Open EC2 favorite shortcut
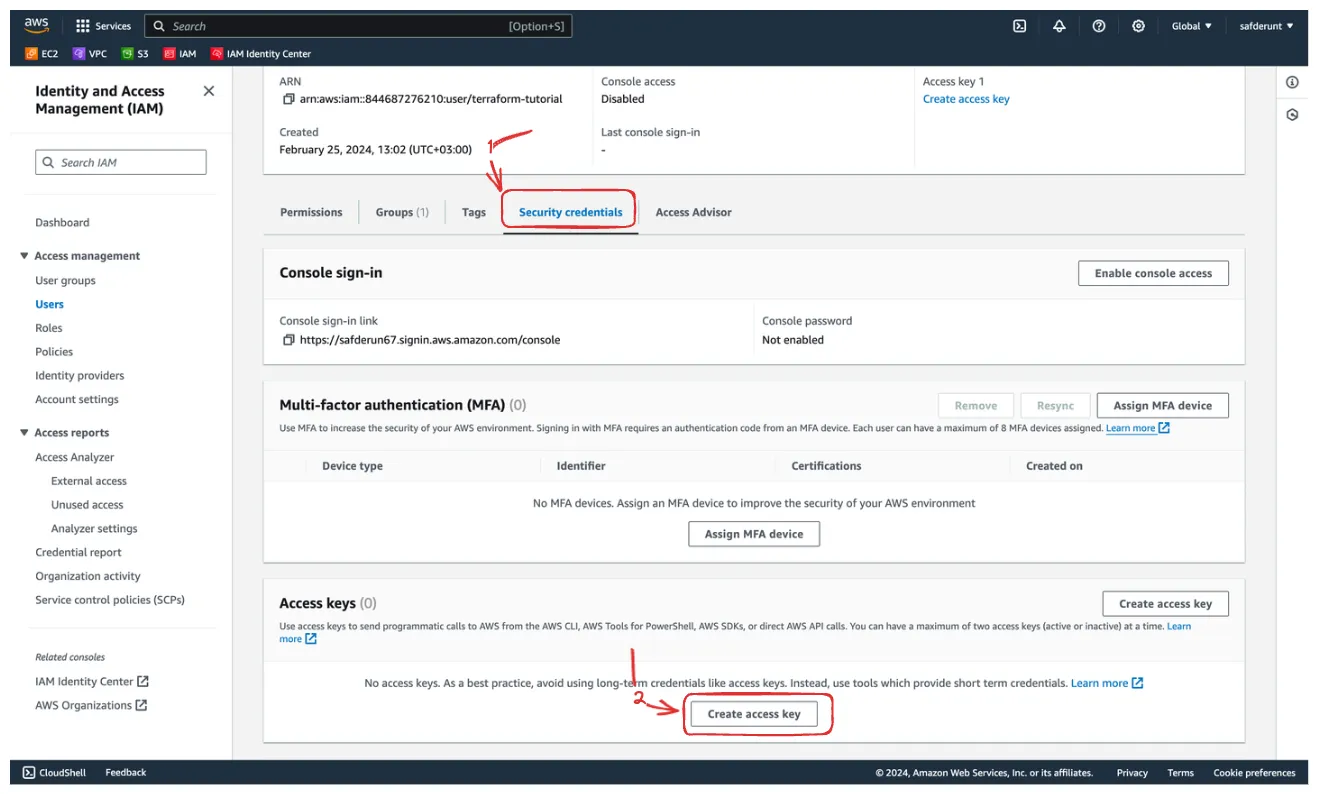 point(42,54)
